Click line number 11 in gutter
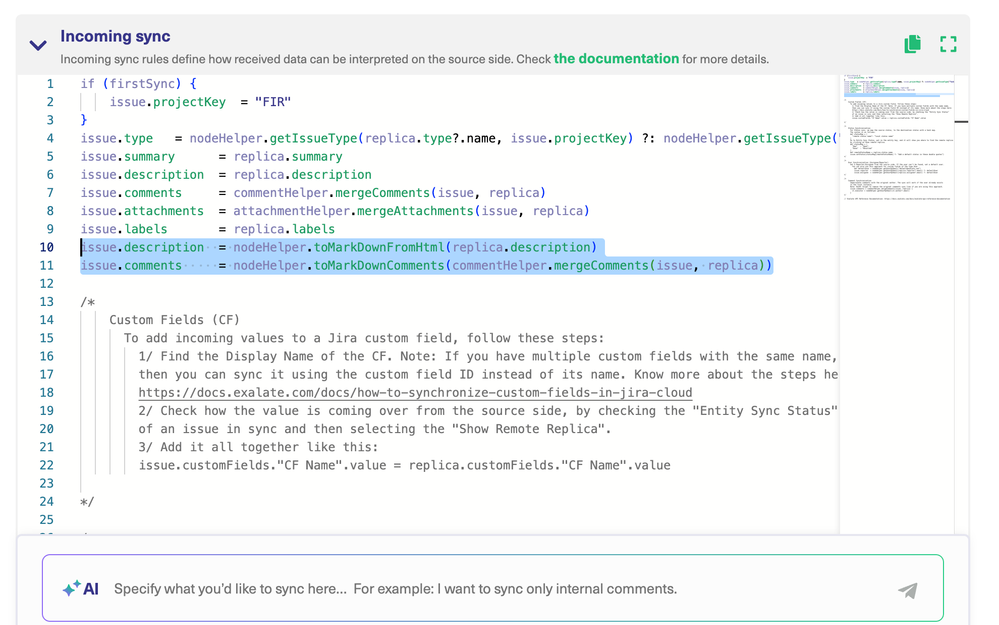 47,265
